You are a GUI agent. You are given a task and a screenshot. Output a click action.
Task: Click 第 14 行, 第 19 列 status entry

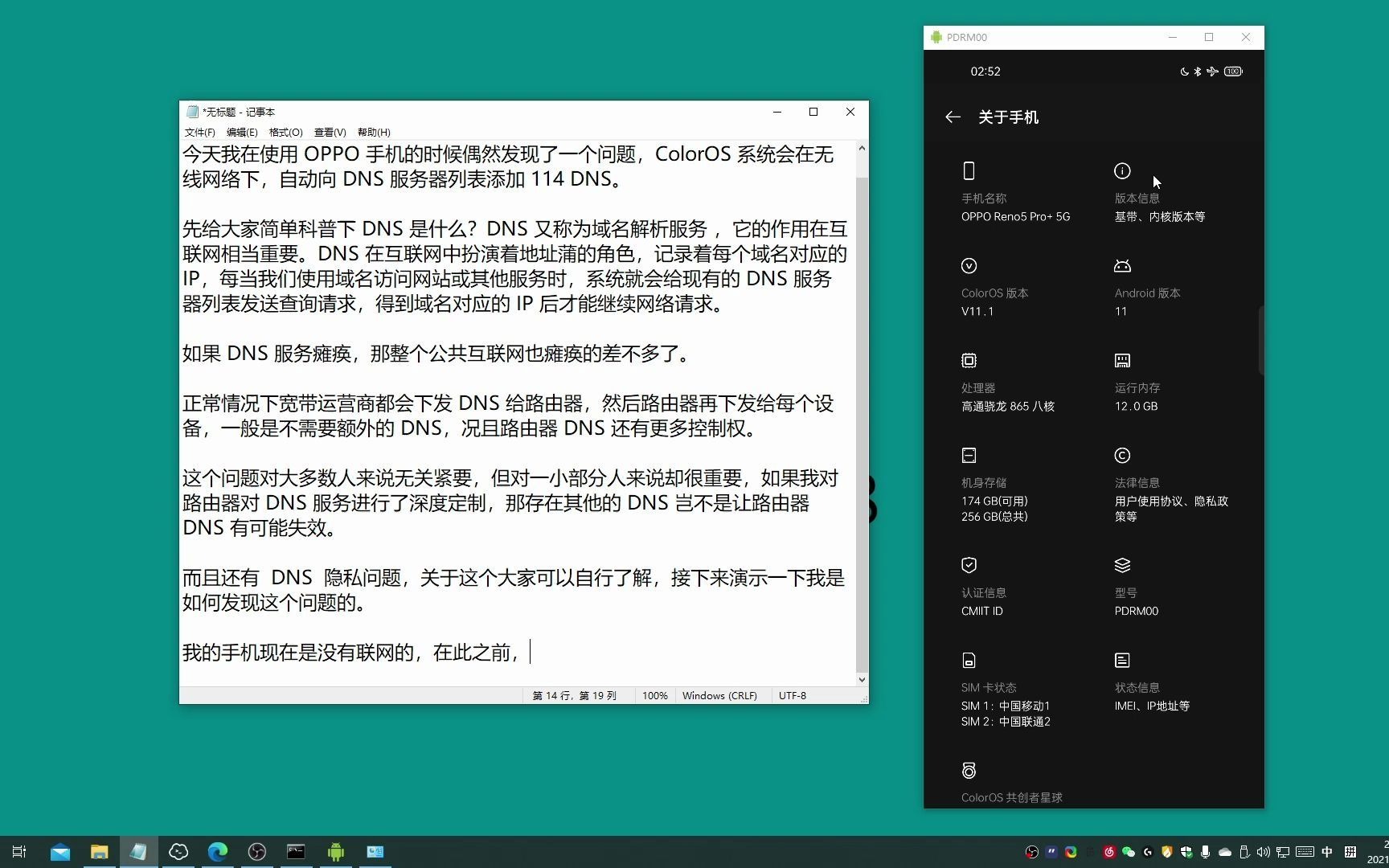pyautogui.click(x=574, y=696)
